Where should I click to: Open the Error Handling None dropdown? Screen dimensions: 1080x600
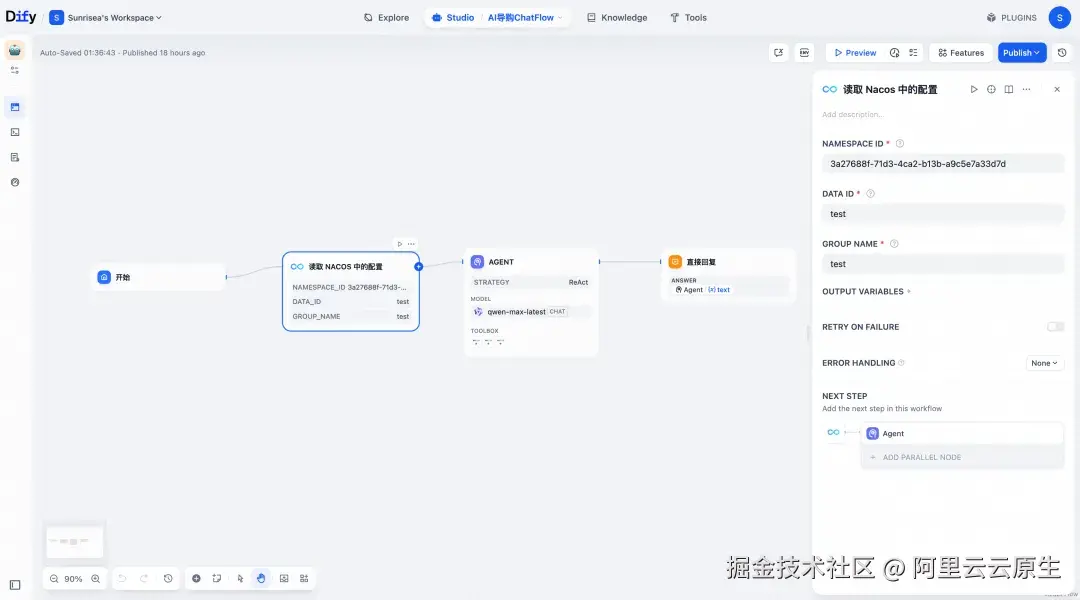(x=1043, y=362)
